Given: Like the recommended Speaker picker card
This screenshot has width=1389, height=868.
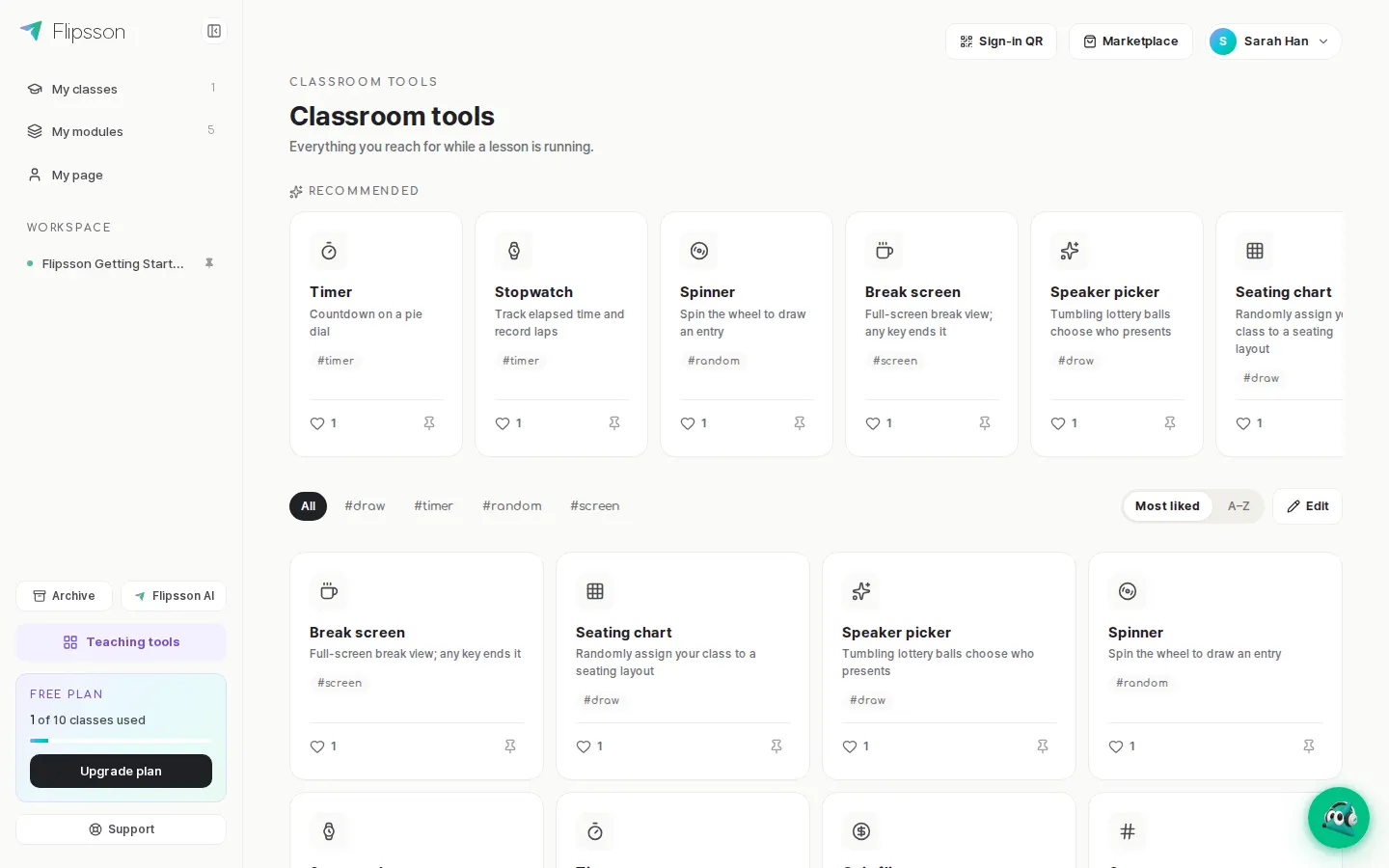Looking at the screenshot, I should pos(1064,423).
